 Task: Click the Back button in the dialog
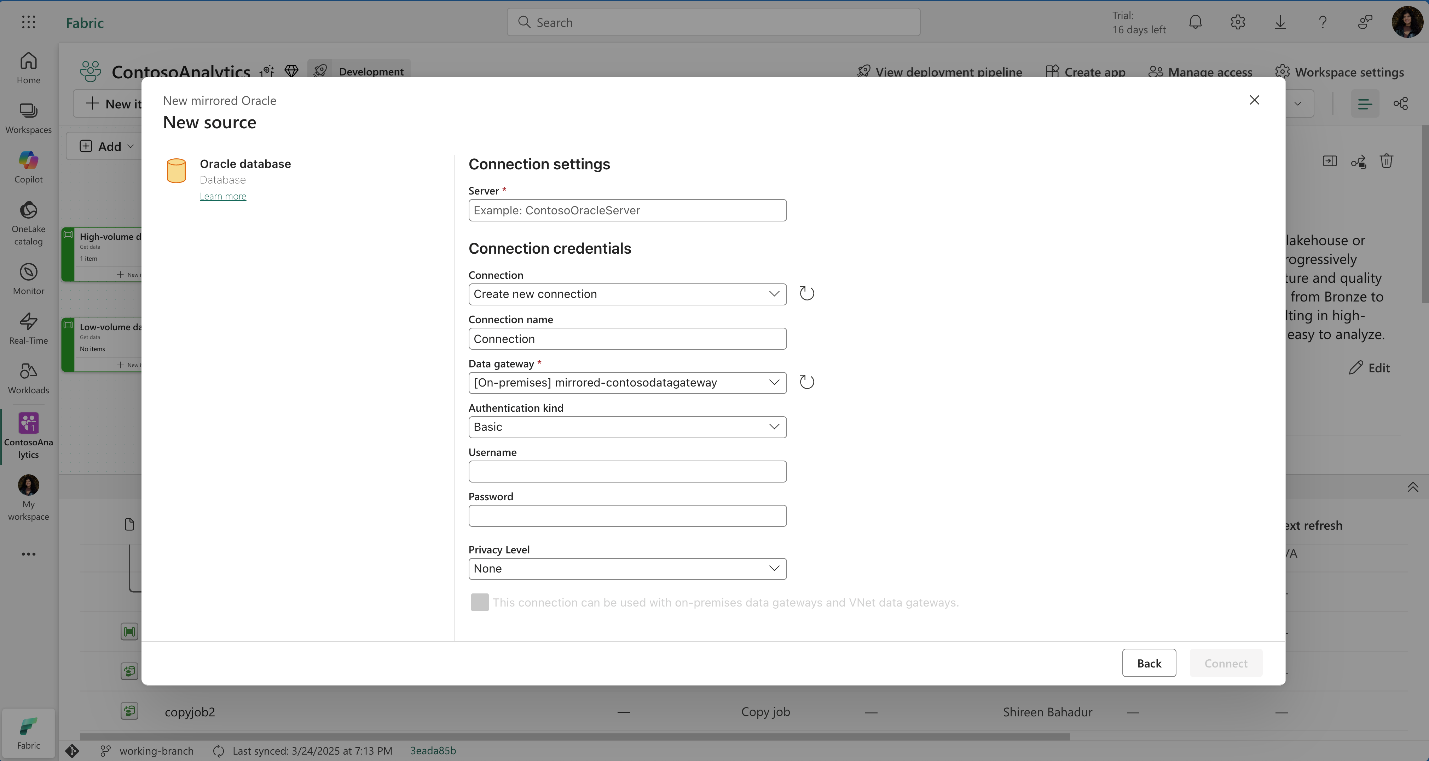[1148, 662]
